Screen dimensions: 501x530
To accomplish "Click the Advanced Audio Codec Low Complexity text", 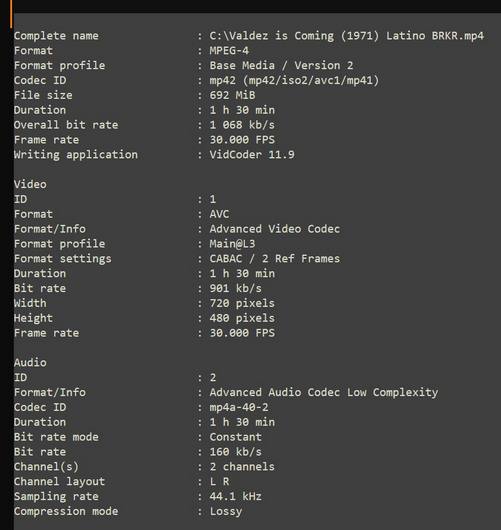I will [x=324, y=392].
